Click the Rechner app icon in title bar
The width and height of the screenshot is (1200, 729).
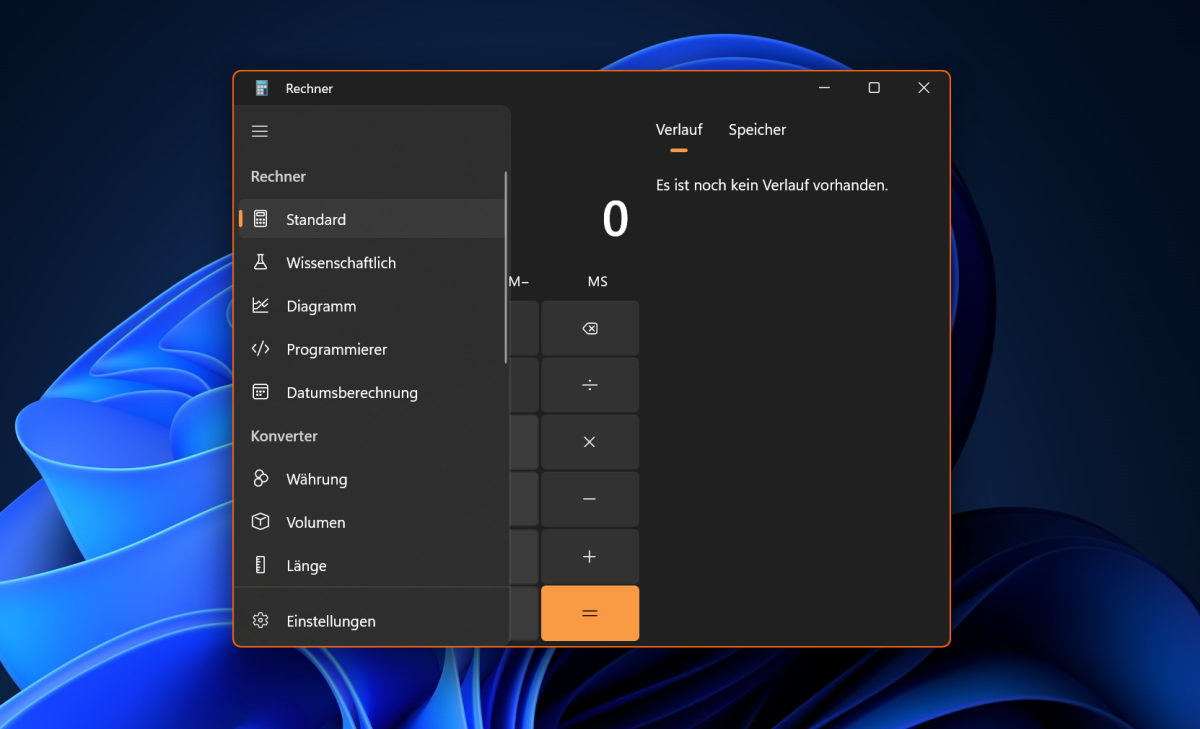[x=262, y=88]
